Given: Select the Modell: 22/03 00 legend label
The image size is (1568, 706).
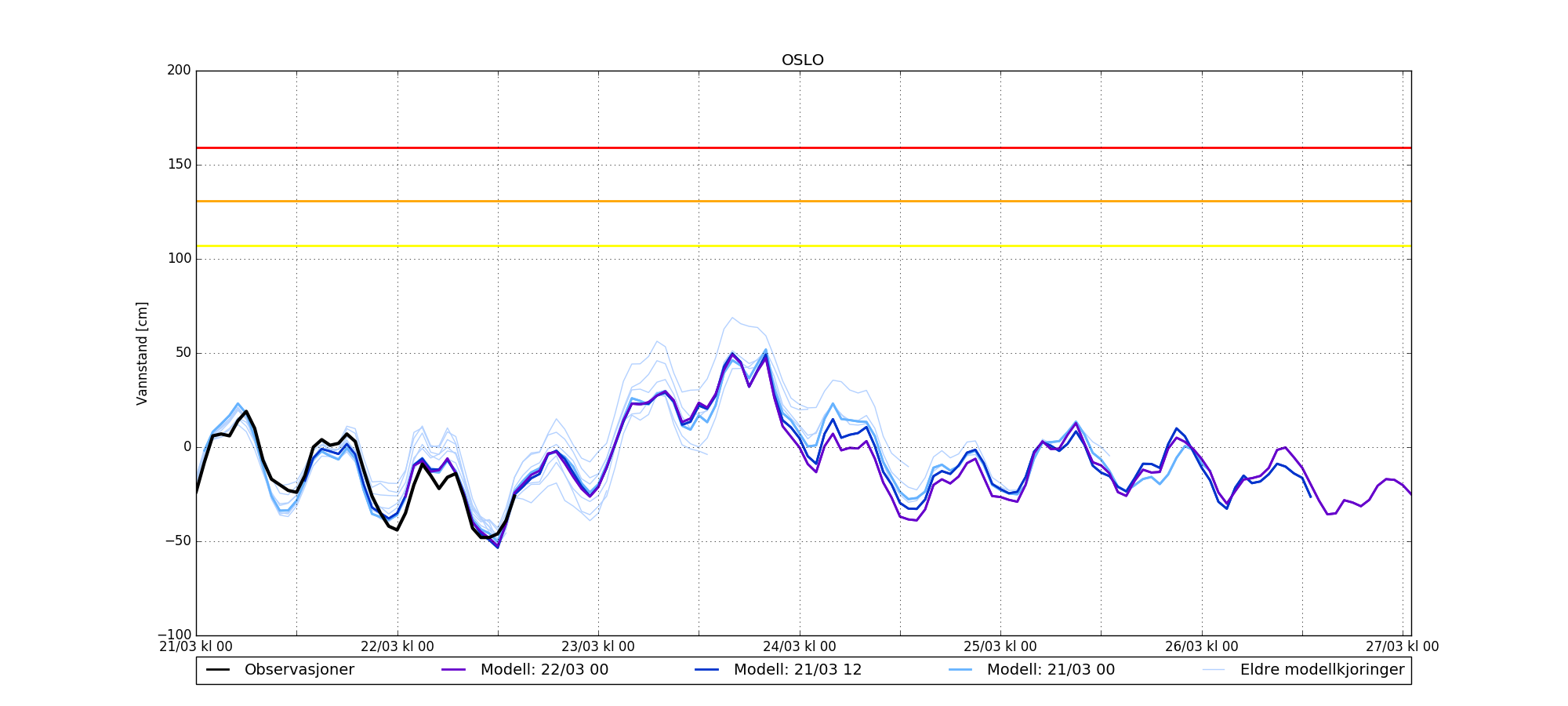Looking at the screenshot, I should pyautogui.click(x=544, y=670).
